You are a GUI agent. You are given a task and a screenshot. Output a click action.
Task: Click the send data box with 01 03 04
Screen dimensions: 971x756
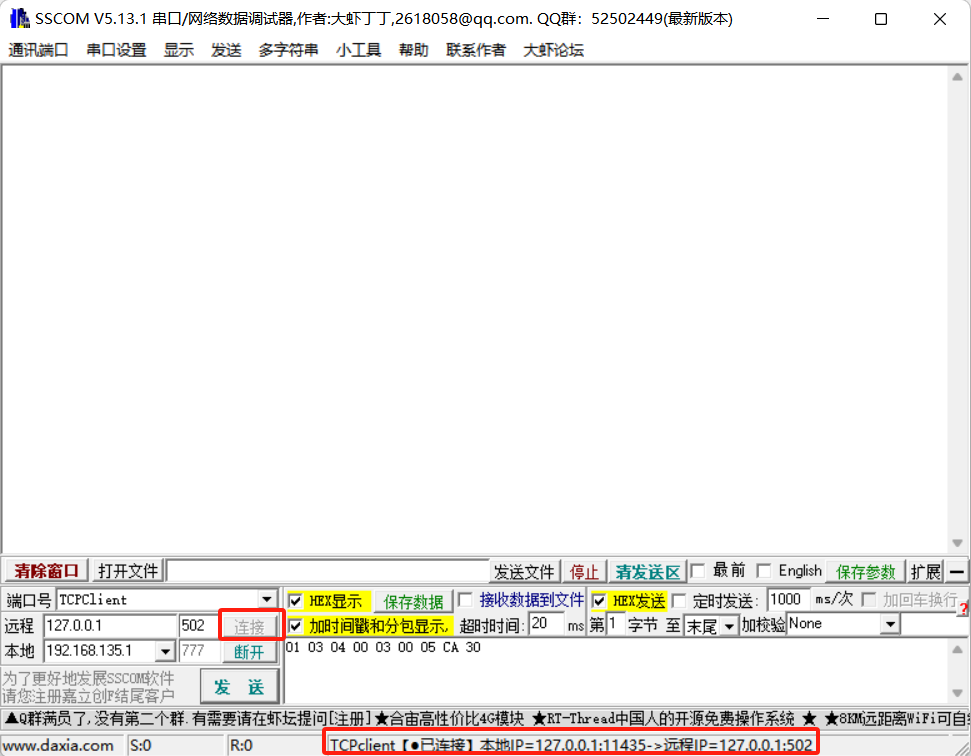pyautogui.click(x=616, y=671)
